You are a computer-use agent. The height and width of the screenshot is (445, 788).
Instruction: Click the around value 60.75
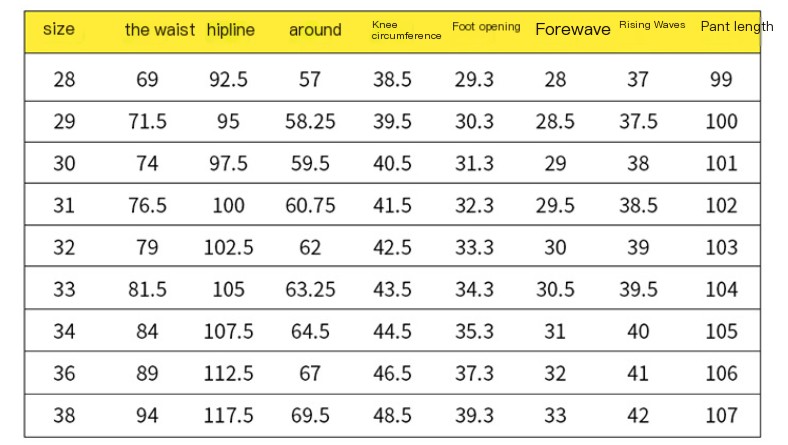tap(310, 206)
